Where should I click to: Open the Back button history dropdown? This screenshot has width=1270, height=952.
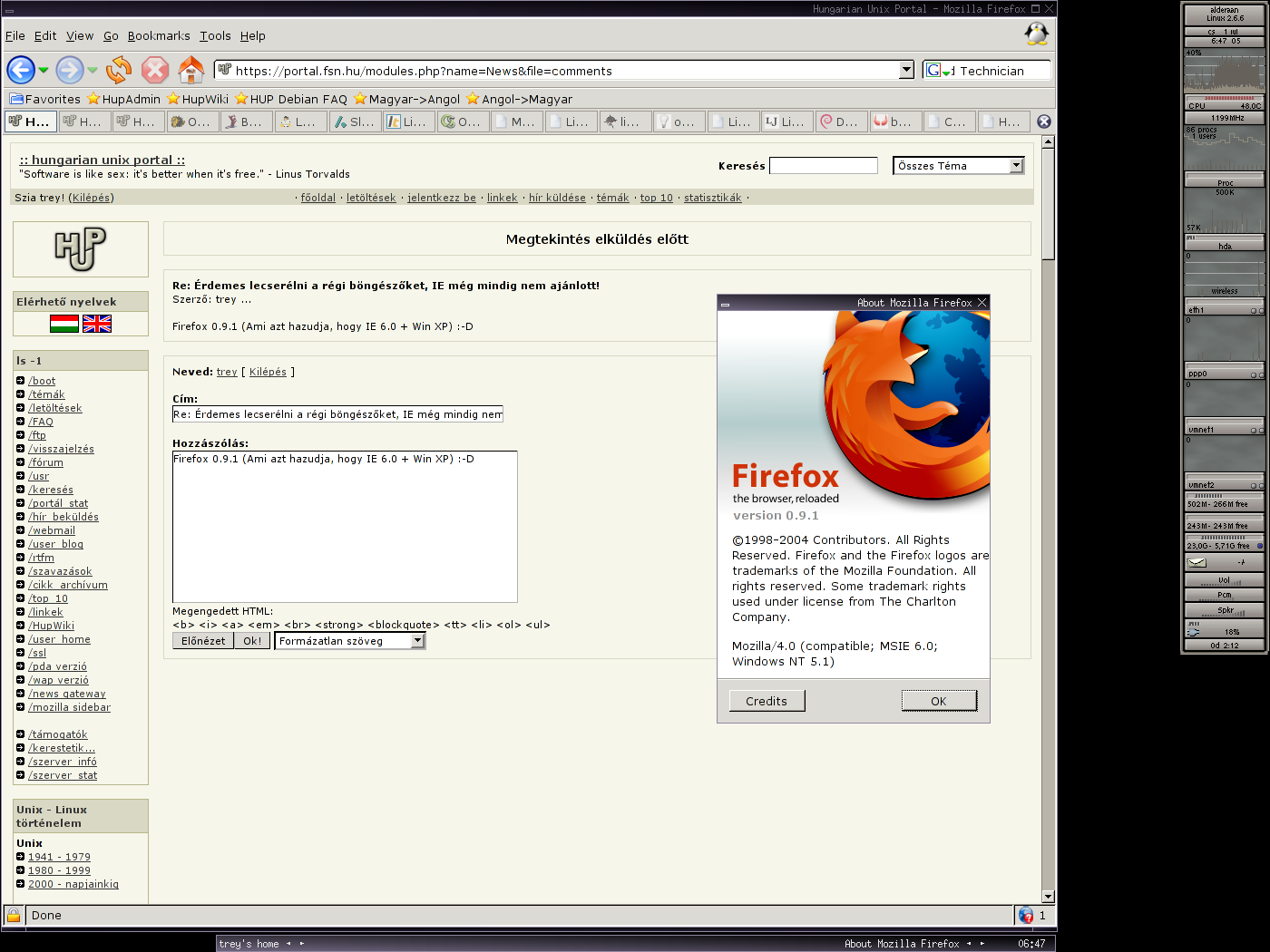pos(43,70)
